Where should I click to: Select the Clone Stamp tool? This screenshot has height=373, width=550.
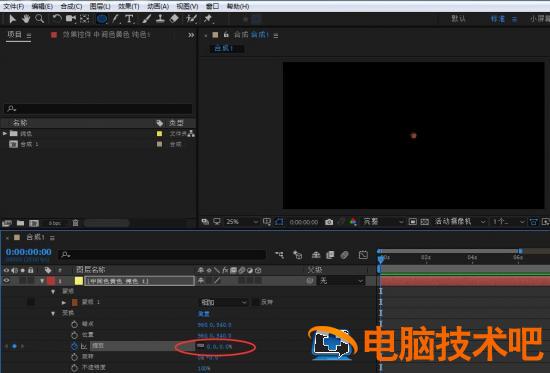(160, 19)
